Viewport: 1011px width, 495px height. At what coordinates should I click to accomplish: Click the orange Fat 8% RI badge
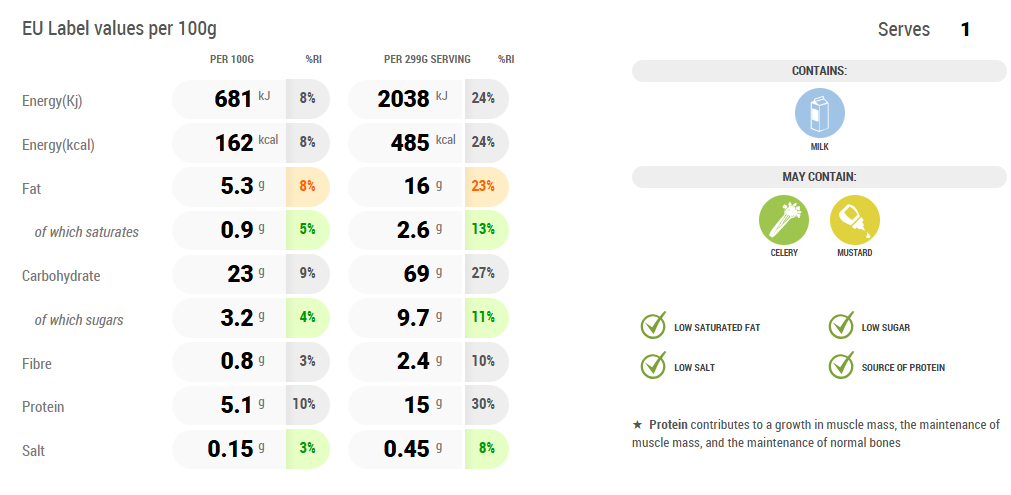pos(307,186)
